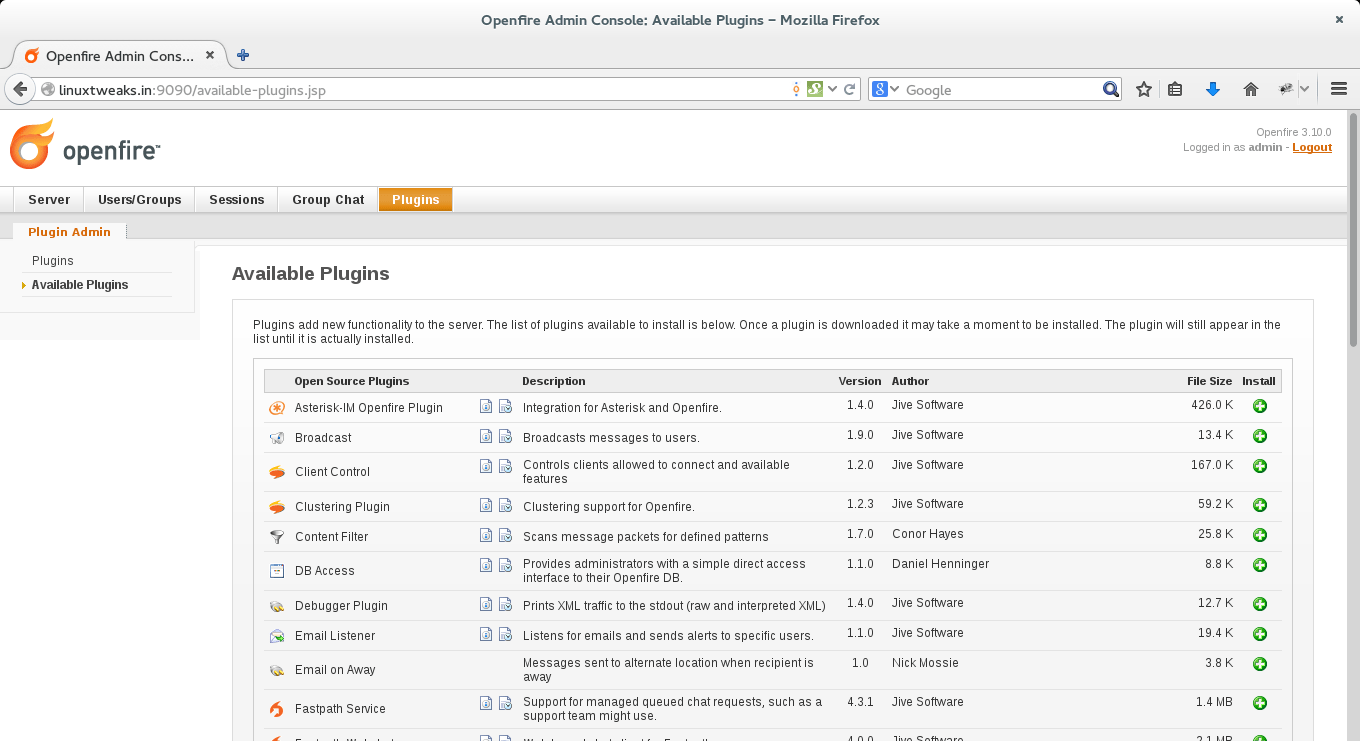Select the Plugins tab
Viewport: 1360px width, 741px height.
pos(416,200)
